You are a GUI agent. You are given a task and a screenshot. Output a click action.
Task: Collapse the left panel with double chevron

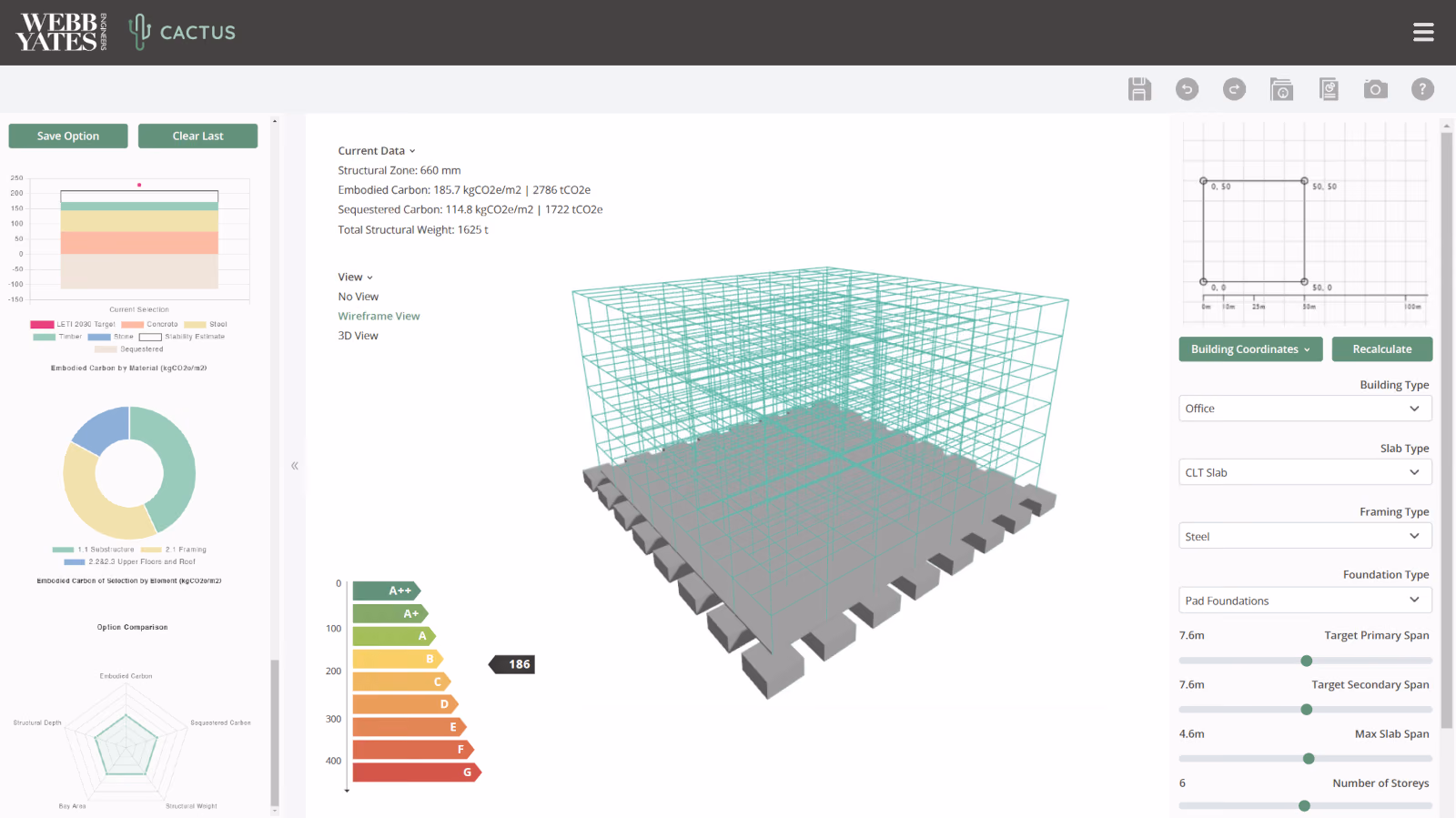click(294, 465)
